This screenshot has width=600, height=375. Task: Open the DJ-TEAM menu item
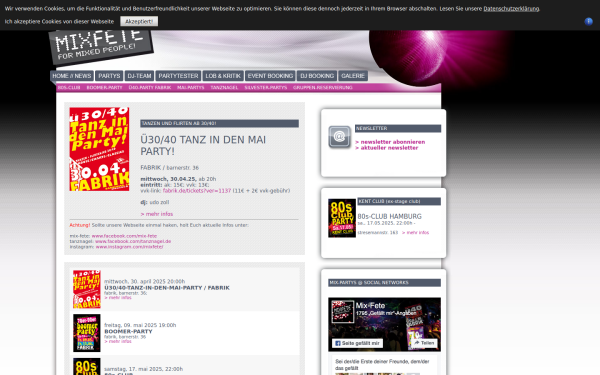[139, 76]
